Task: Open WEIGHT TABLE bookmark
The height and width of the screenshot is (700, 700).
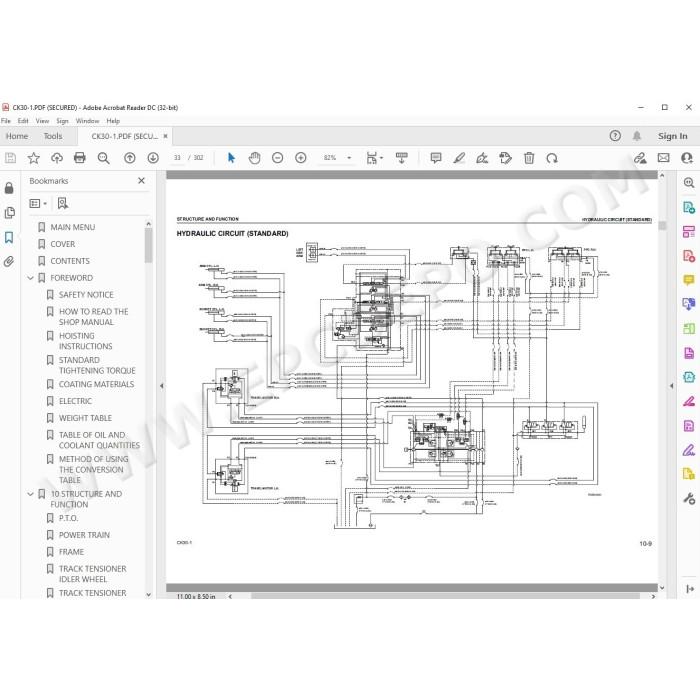Action: pos(85,418)
